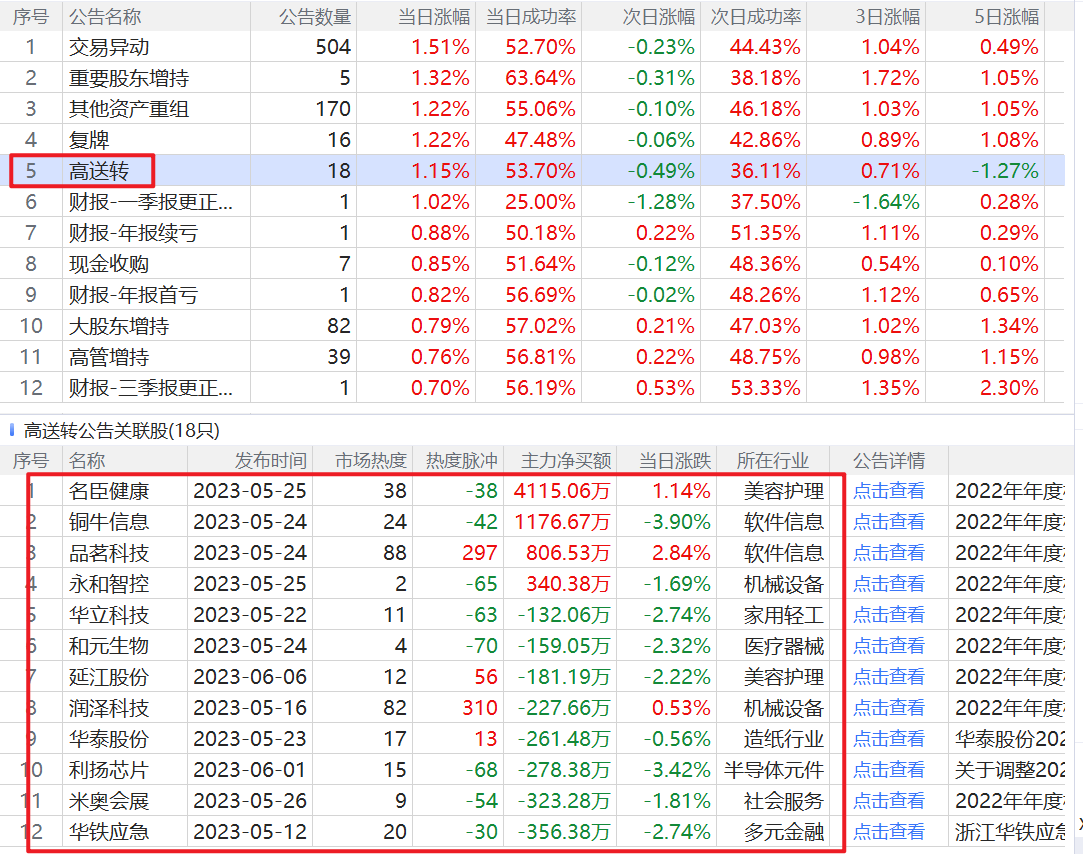Select the 高管增持 announcement row
This screenshot has height=854, width=1083.
(x=532, y=357)
